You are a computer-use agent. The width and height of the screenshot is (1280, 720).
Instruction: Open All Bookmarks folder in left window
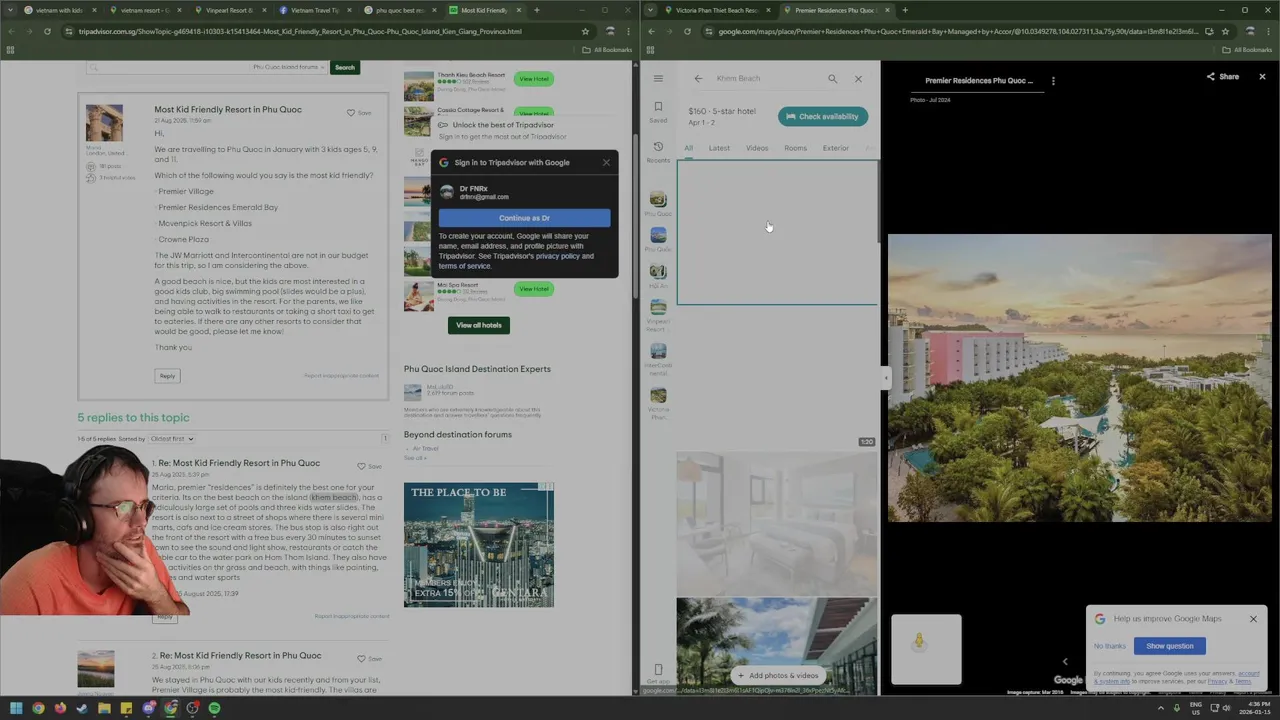coord(609,49)
